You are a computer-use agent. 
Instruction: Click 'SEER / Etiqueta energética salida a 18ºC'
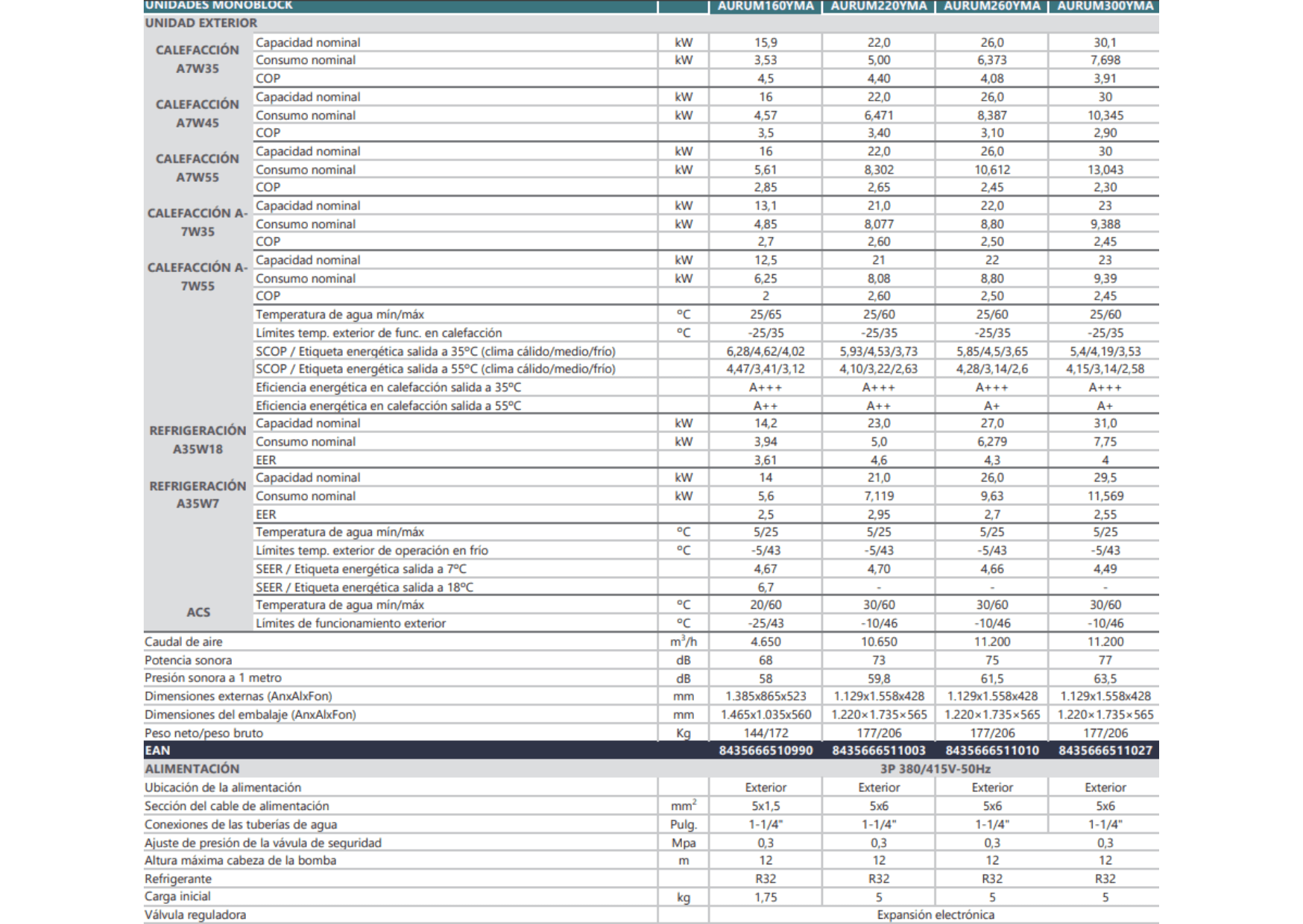coord(365,588)
